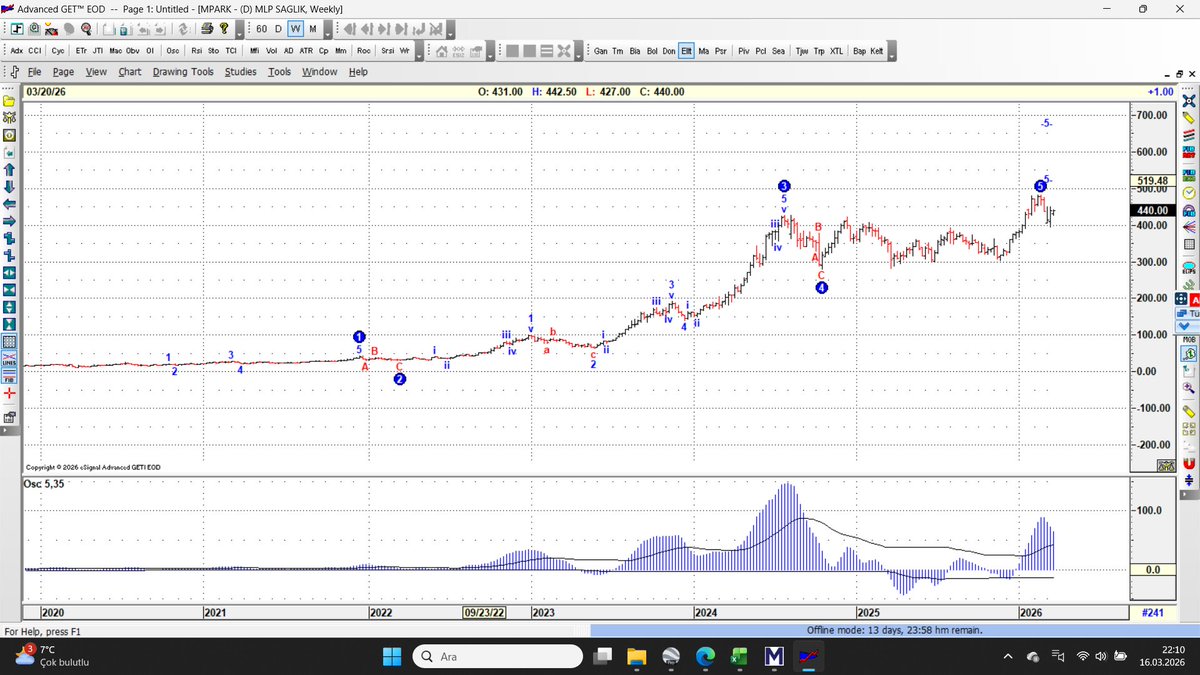Open Microsoft Edge from taskbar

[705, 656]
